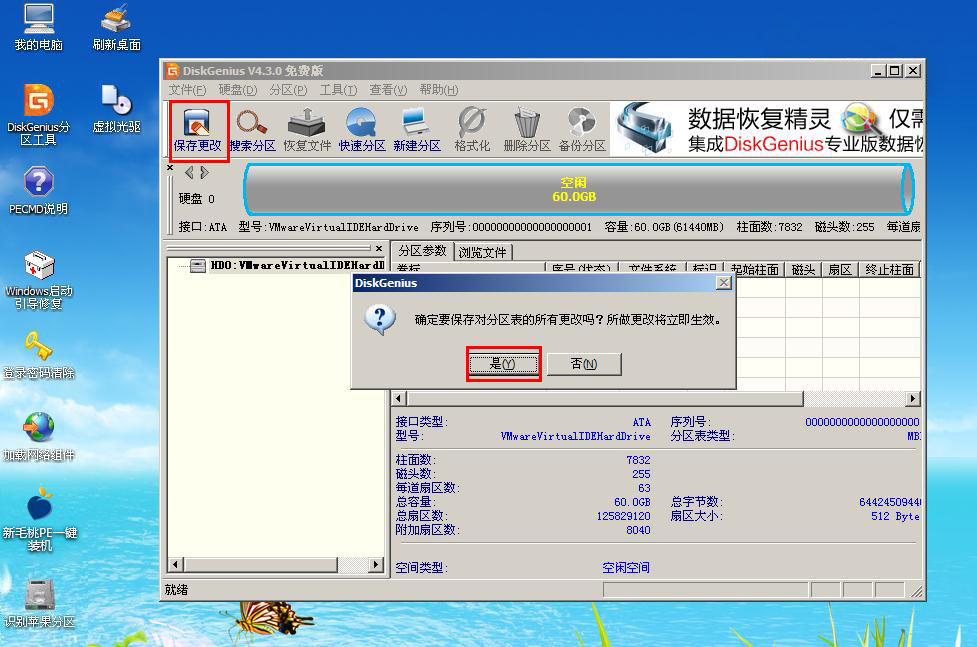
Task: Launch Windows启动引导修复 desktop icon
Action: tap(39, 280)
